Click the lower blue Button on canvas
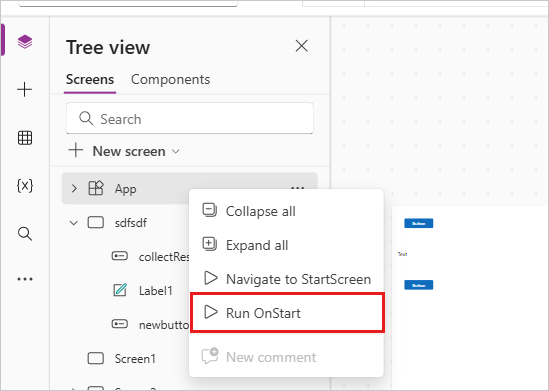This screenshot has width=549, height=391. pos(418,285)
